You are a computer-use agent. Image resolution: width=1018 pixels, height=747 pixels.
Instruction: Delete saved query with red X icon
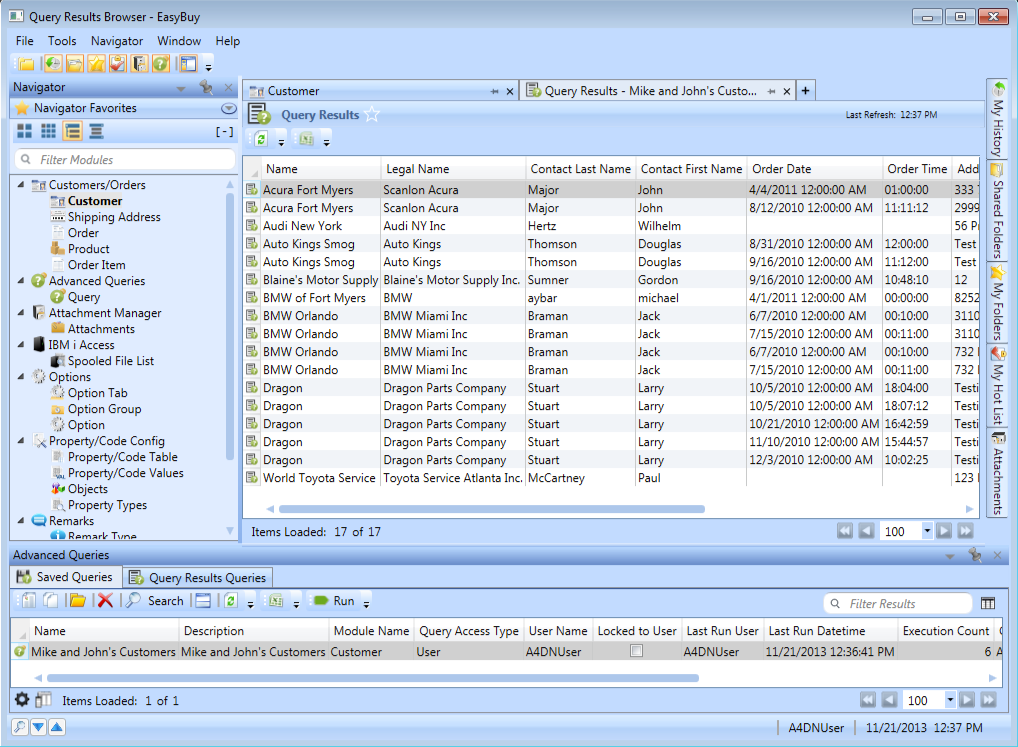105,601
